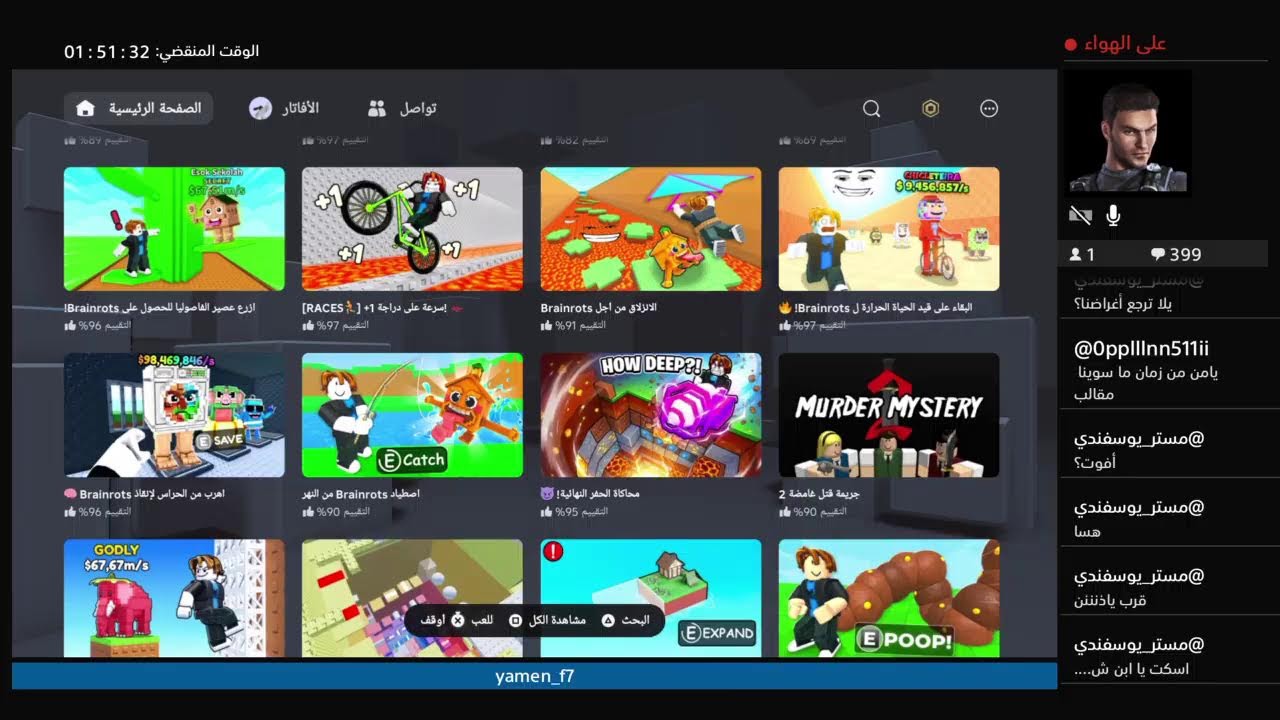Open the fishing Catch Brainrots thumbnail
The width and height of the screenshot is (1280, 720).
(x=412, y=415)
